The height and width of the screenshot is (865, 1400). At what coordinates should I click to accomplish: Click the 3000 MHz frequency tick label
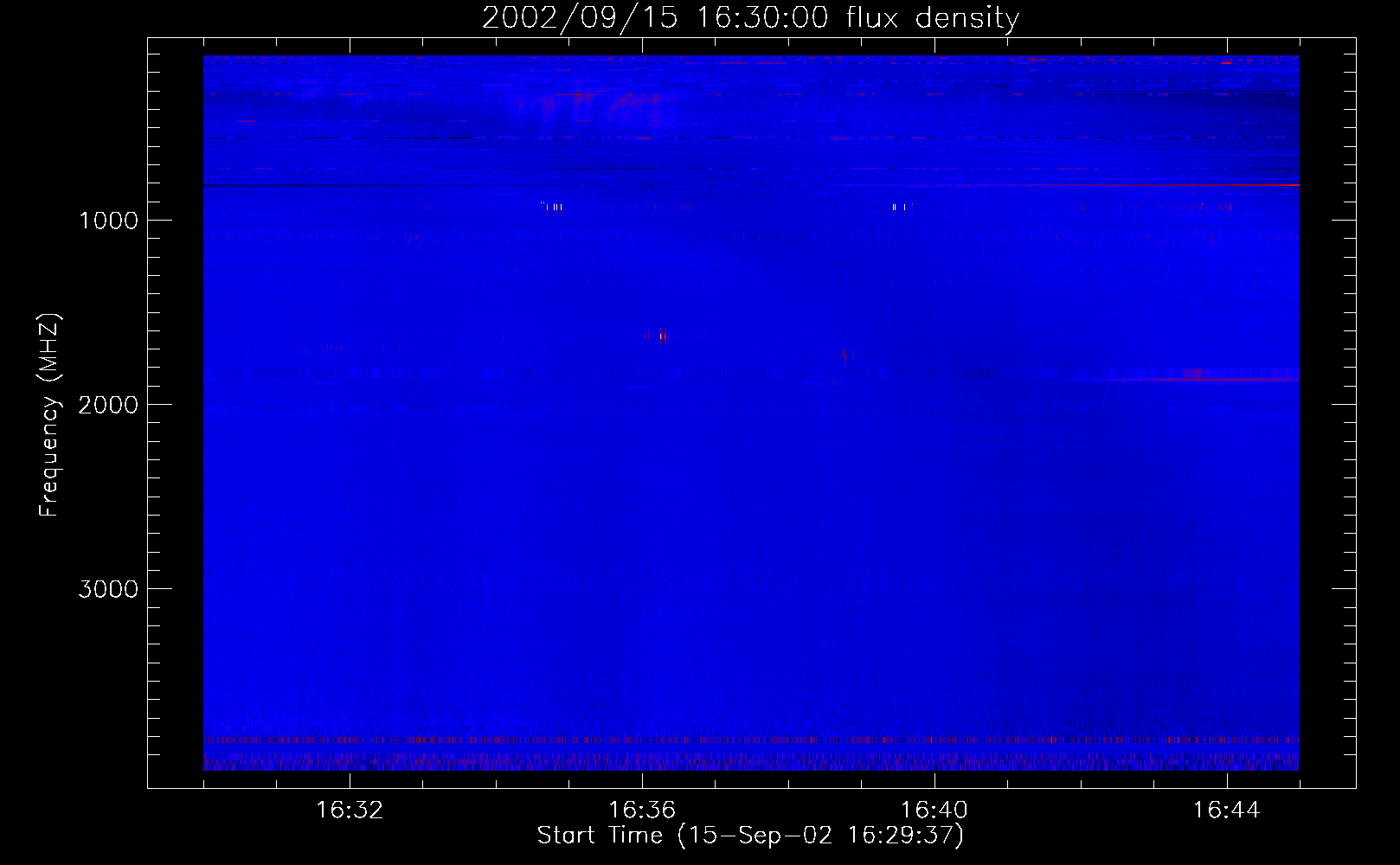pos(108,589)
